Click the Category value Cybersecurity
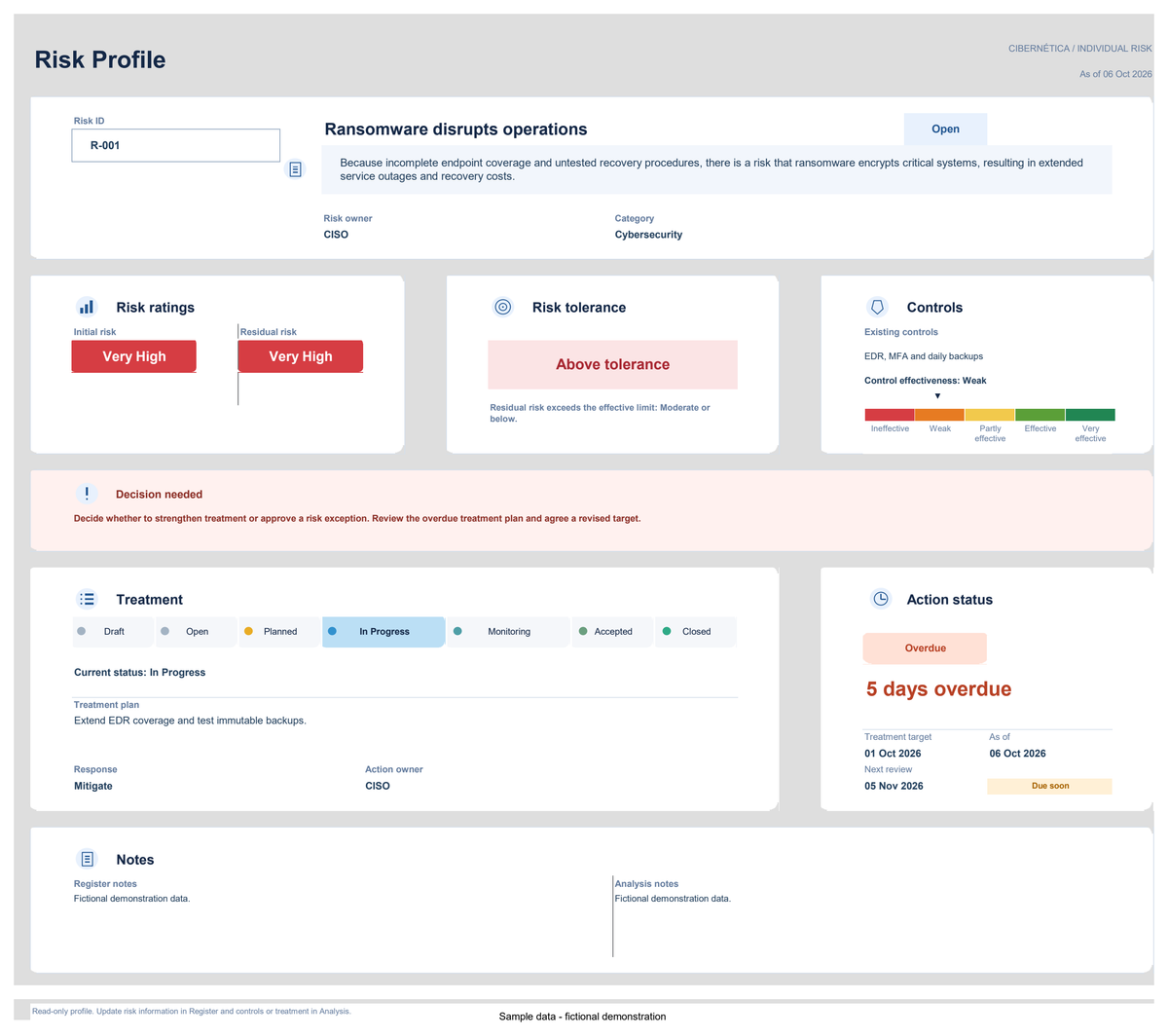 648,235
